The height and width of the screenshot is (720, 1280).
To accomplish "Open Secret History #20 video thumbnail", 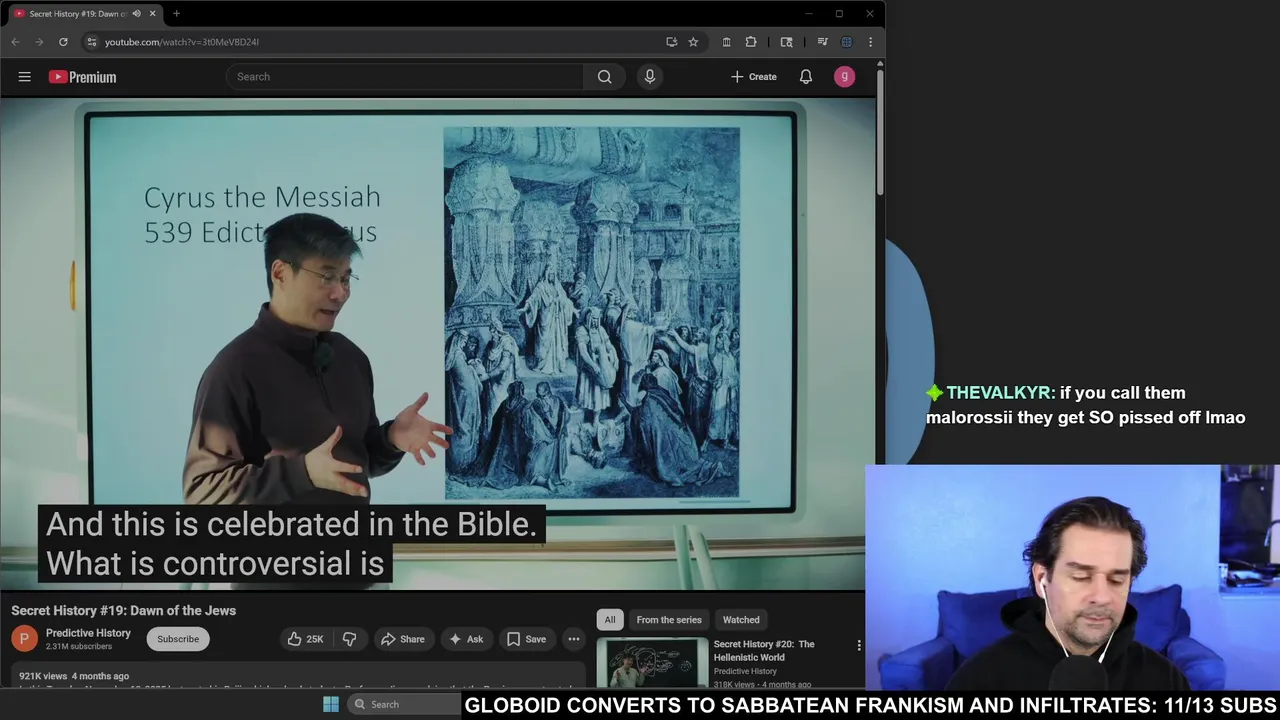I will 652,663.
